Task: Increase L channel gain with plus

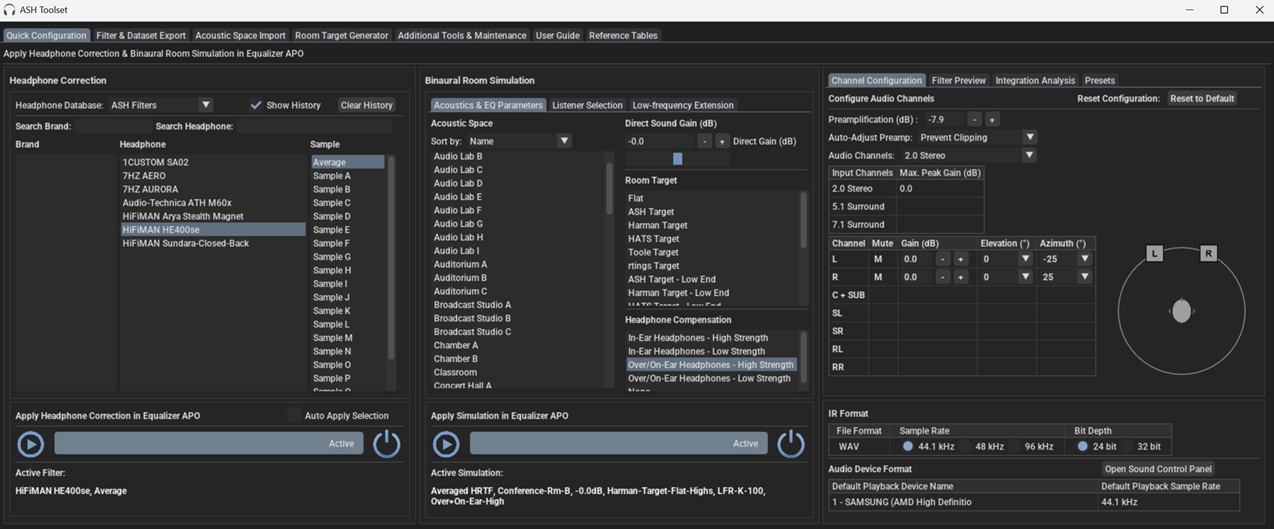Action: pos(960,259)
